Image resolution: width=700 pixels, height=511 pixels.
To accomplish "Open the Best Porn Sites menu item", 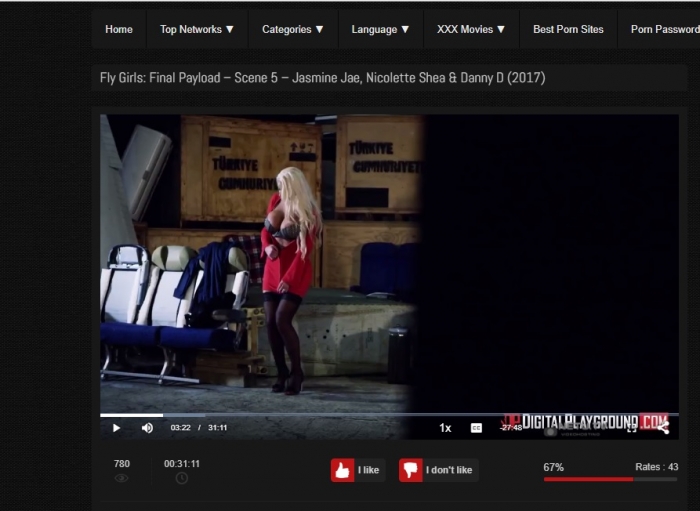I will click(568, 29).
